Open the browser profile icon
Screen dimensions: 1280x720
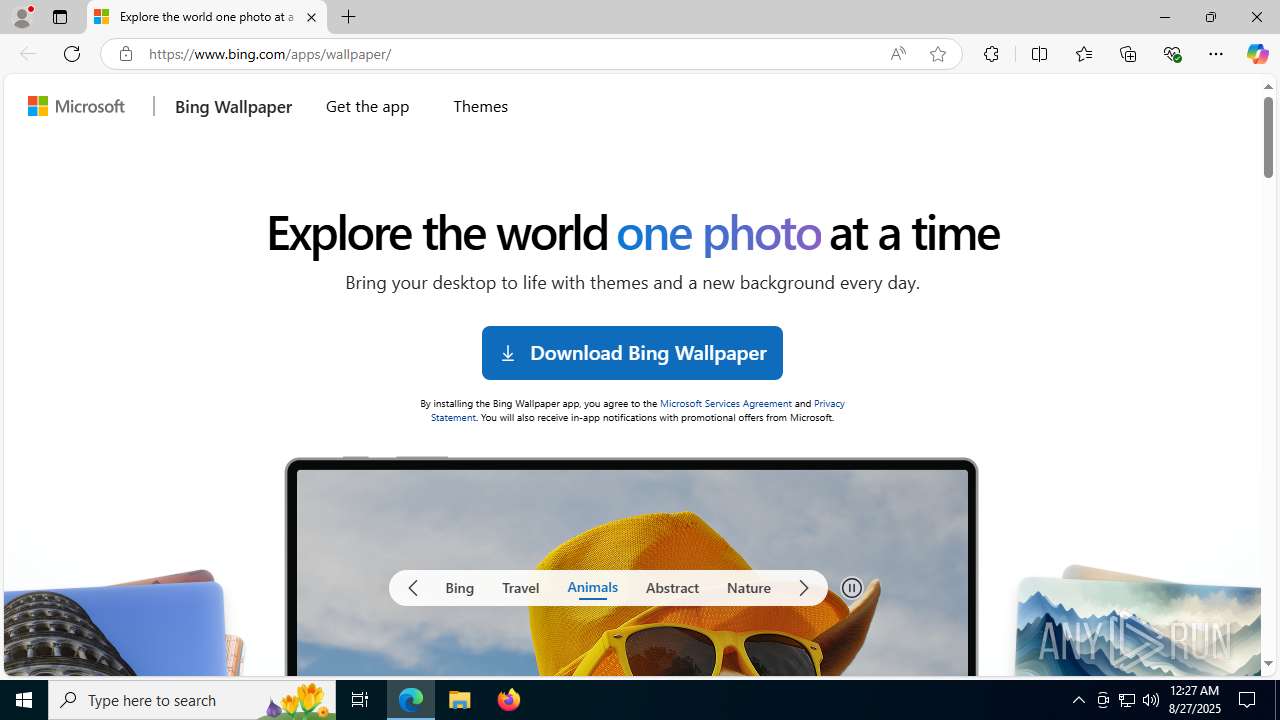tap(22, 17)
